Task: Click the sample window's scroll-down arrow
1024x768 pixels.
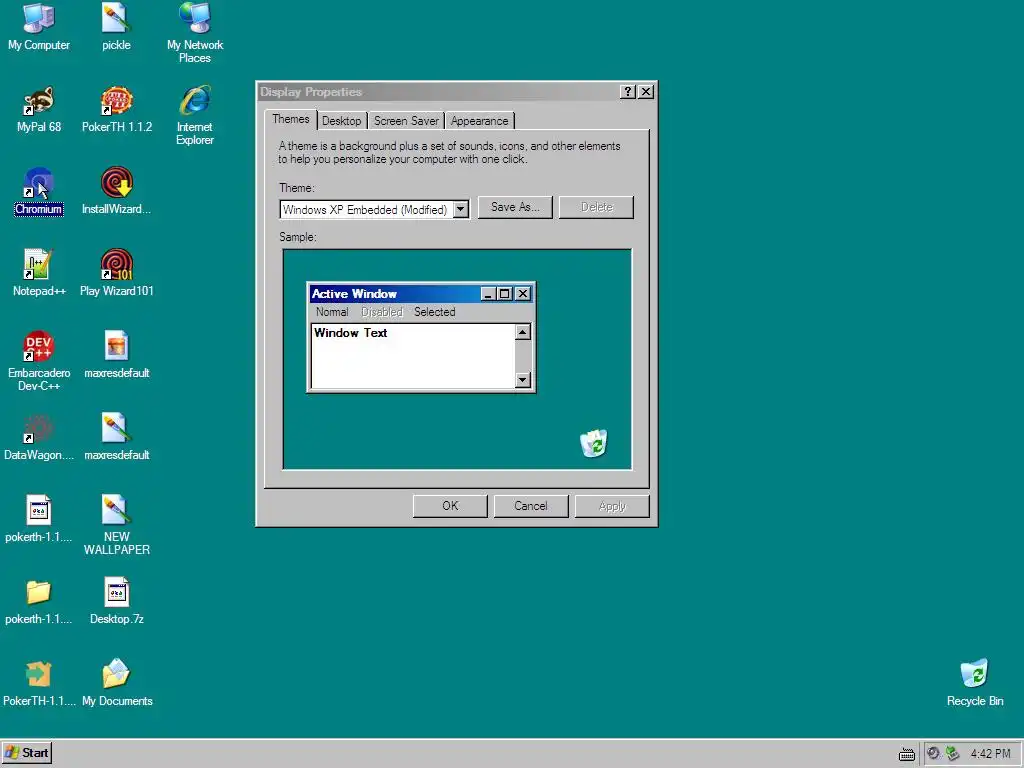Action: [522, 379]
